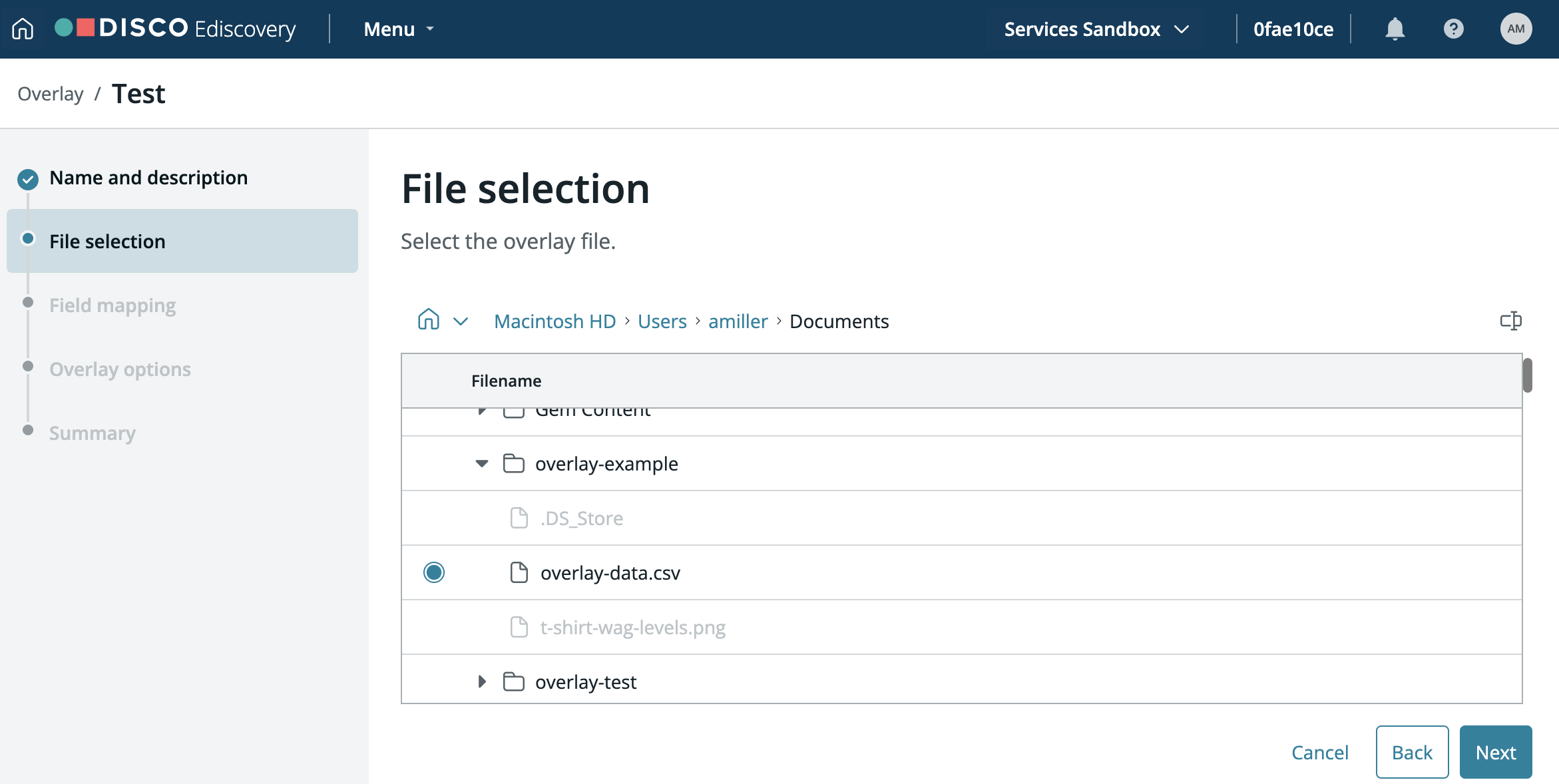The height and width of the screenshot is (784, 1559).
Task: Click the overlay-test folder icon
Action: [513, 682]
